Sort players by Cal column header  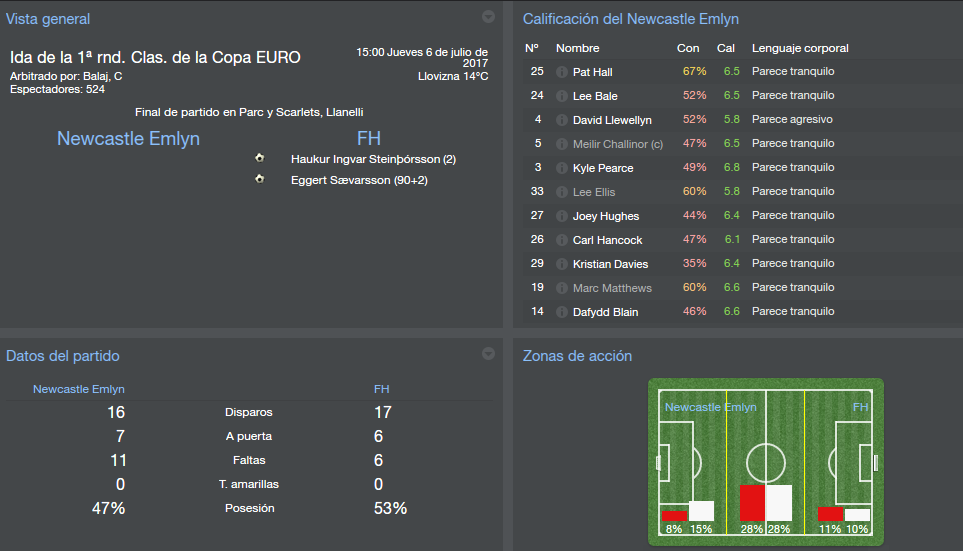725,48
